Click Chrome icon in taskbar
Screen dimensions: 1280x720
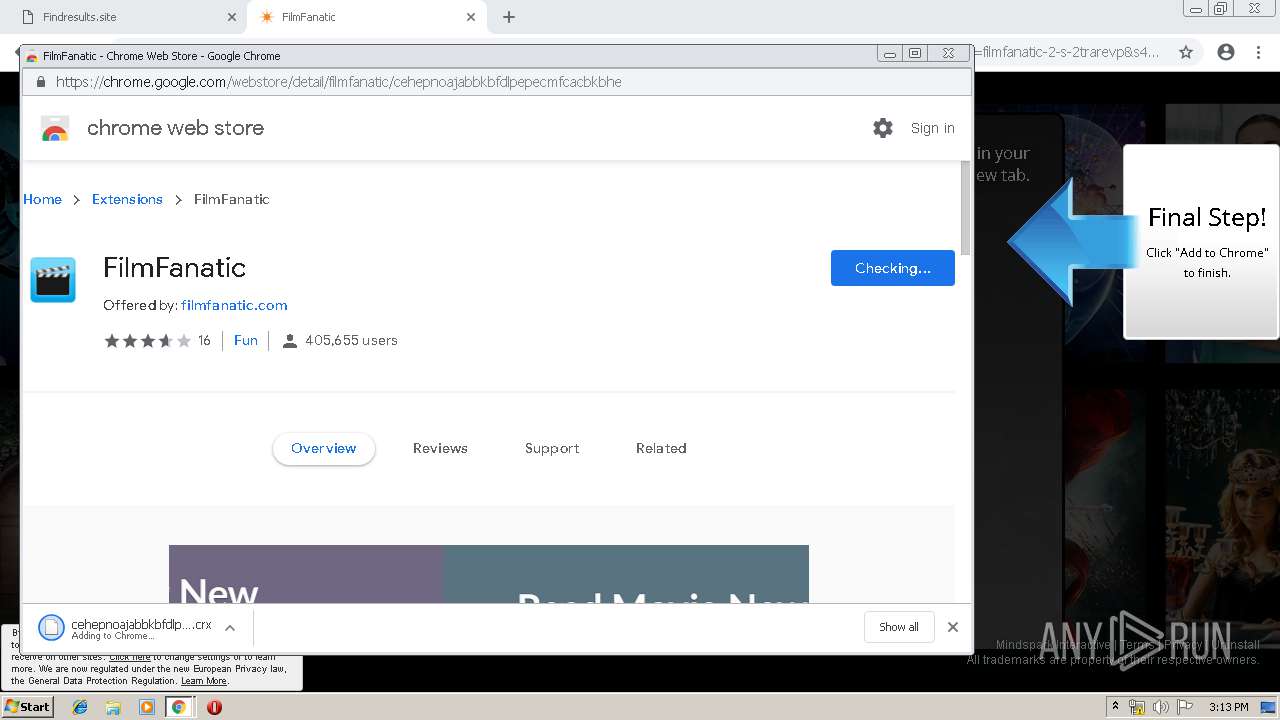(178, 707)
